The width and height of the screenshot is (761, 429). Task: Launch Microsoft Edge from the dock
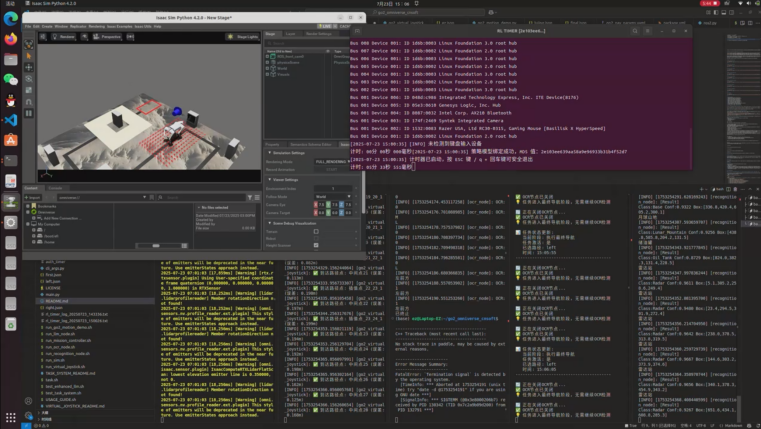(11, 18)
